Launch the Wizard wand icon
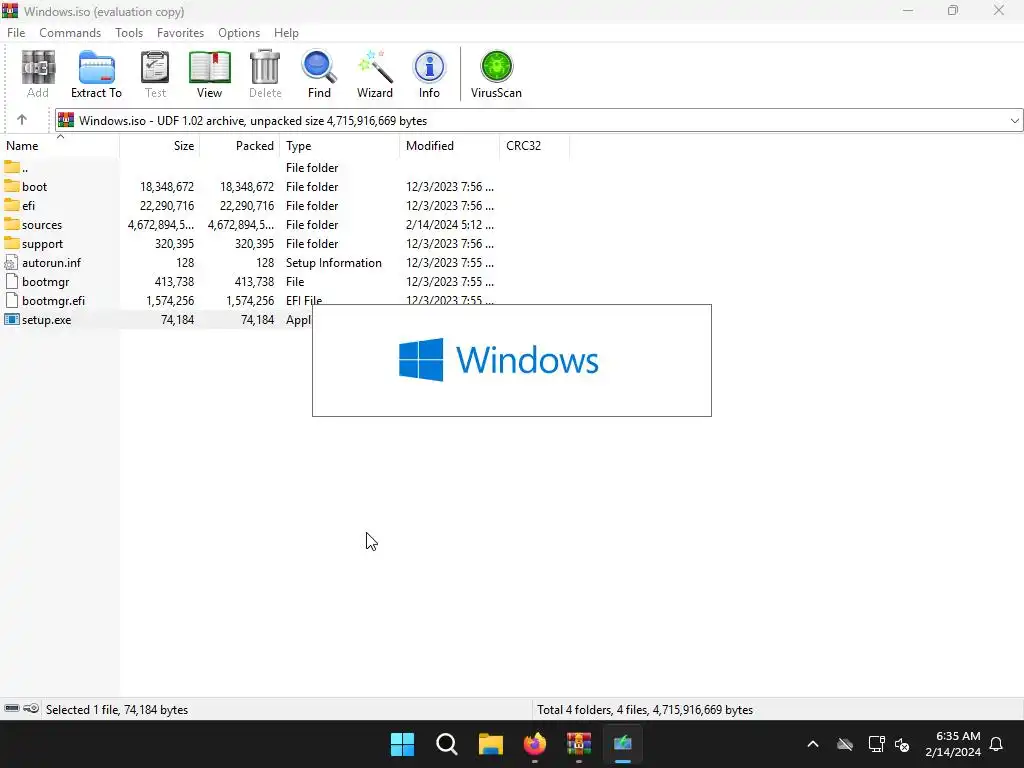The height and width of the screenshot is (768, 1024). pyautogui.click(x=375, y=67)
